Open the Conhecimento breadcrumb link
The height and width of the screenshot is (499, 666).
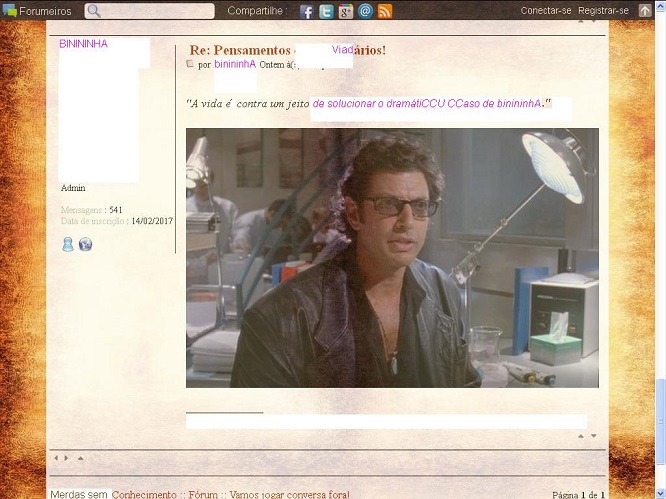144,495
